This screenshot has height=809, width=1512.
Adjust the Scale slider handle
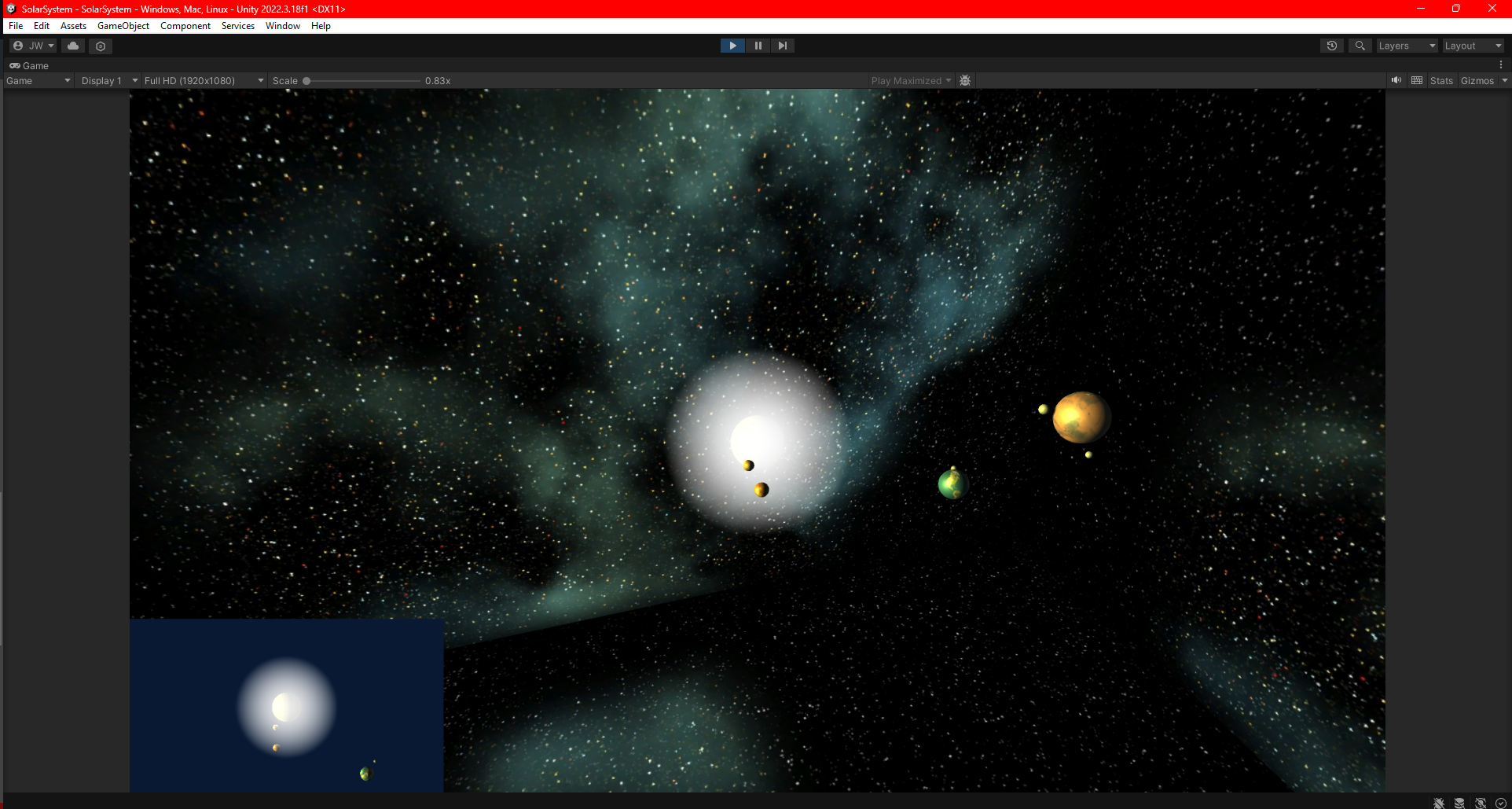coord(306,81)
